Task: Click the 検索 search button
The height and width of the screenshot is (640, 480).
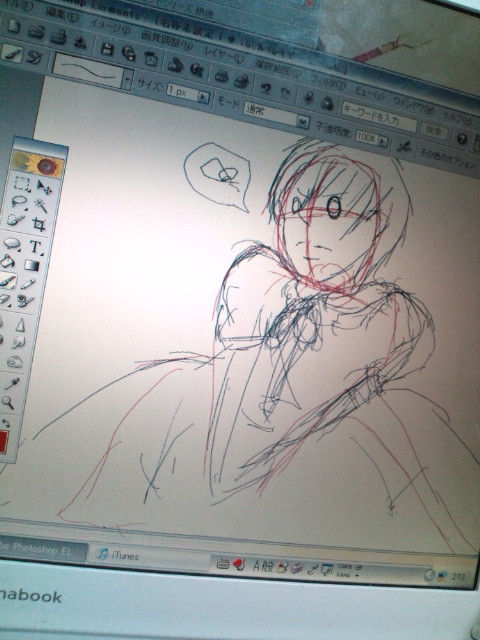Action: click(x=435, y=131)
